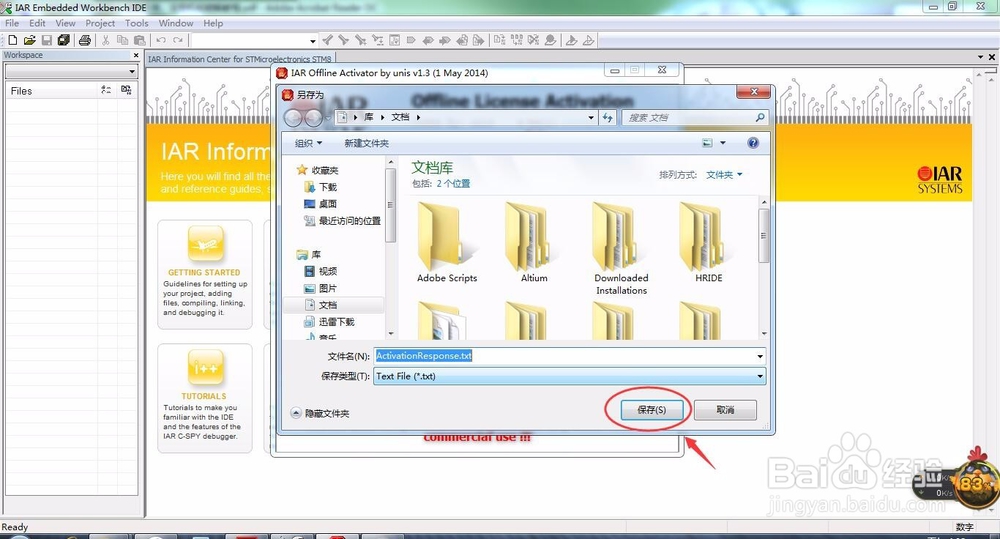The image size is (1000, 539).
Task: Click the change view icon in the dialog toolbar
Action: [x=707, y=143]
